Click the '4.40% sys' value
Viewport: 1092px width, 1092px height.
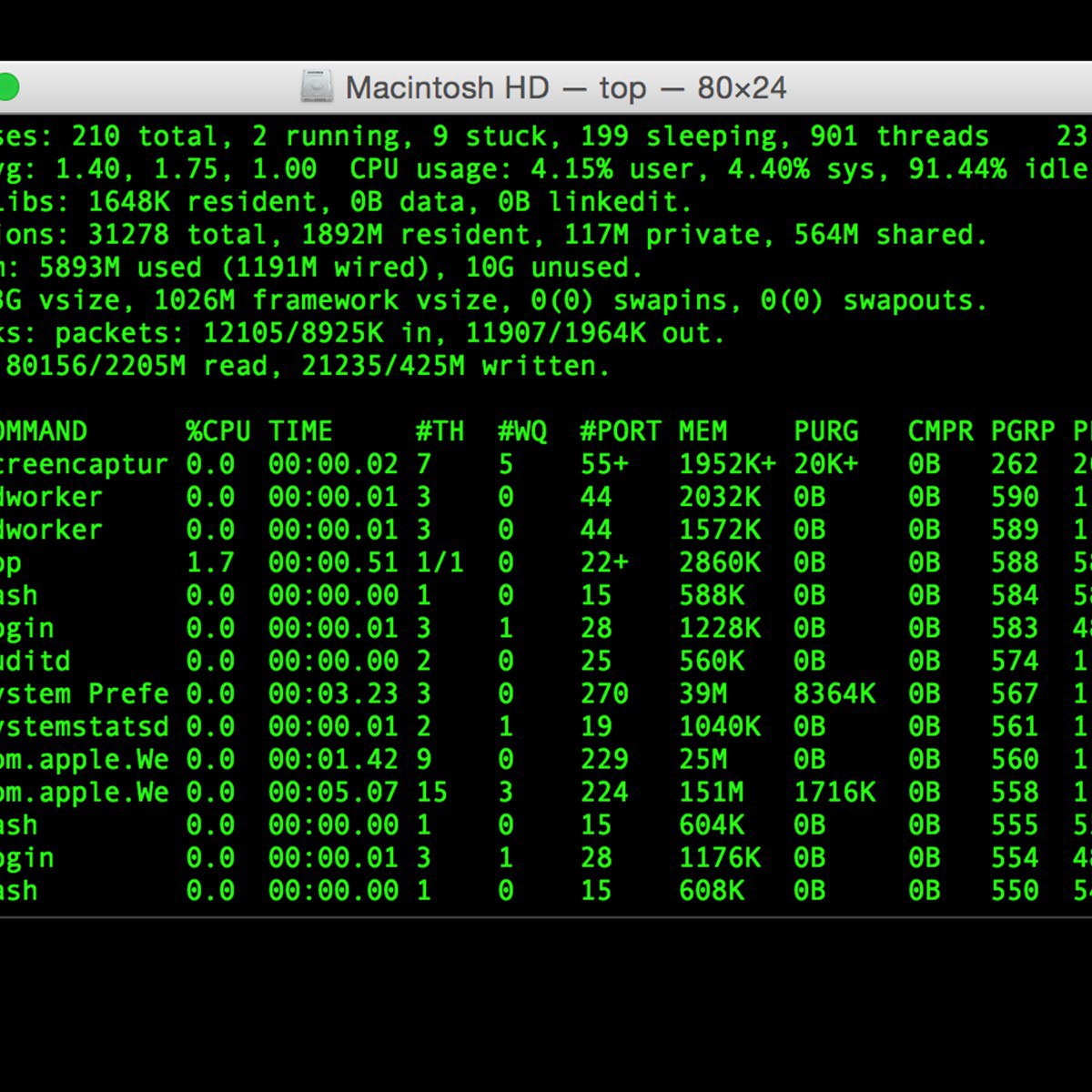[x=800, y=169]
